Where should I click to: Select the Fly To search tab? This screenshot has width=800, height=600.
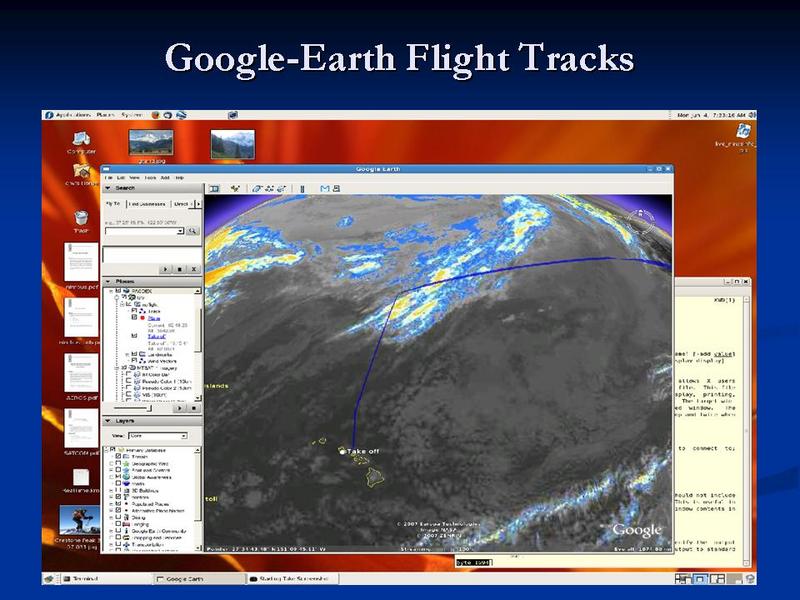tap(113, 204)
